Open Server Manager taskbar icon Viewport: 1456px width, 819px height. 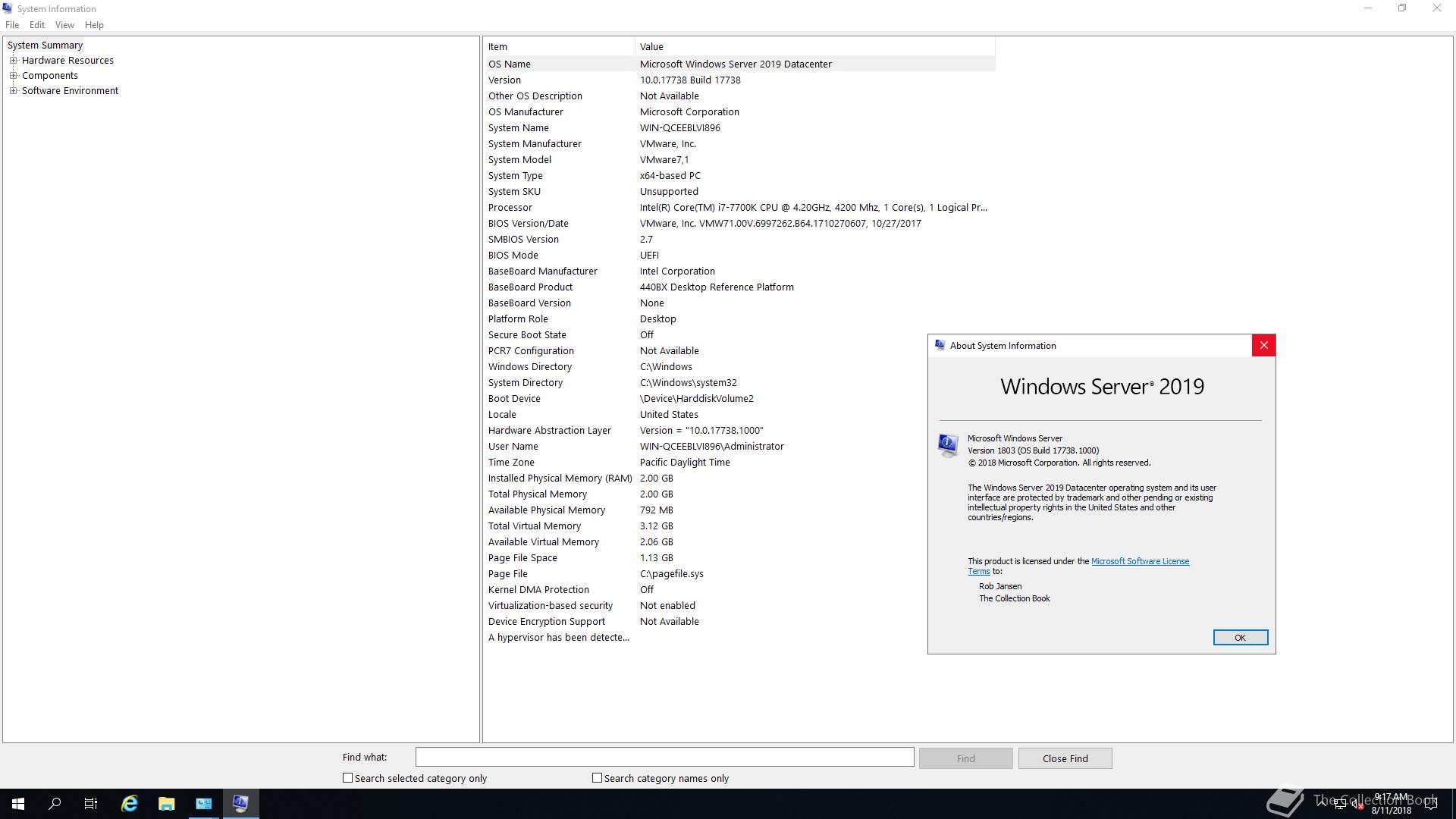click(204, 804)
